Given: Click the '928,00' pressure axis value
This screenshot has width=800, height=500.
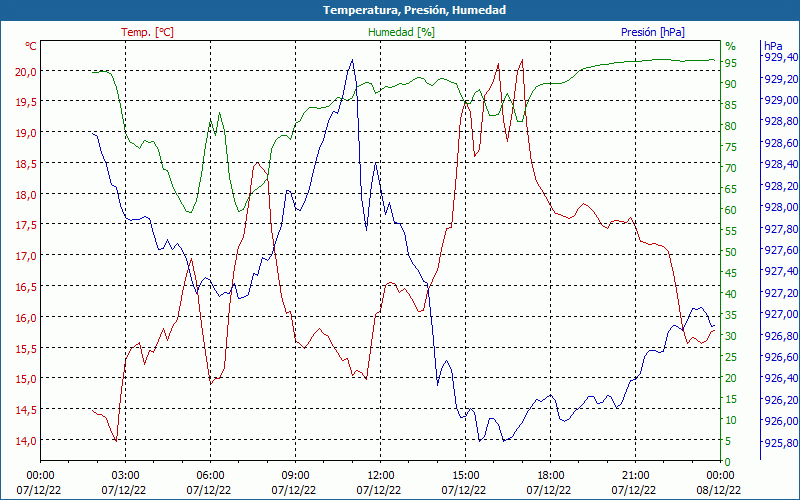Looking at the screenshot, I should tap(779, 207).
